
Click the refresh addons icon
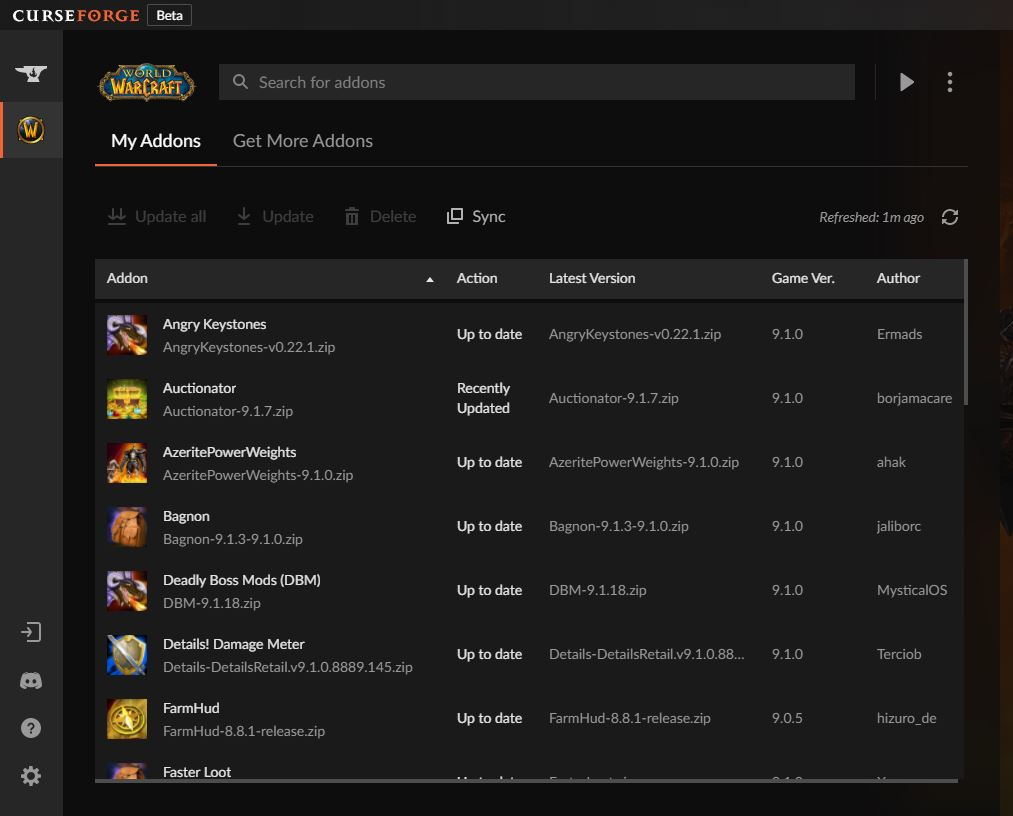click(x=950, y=217)
